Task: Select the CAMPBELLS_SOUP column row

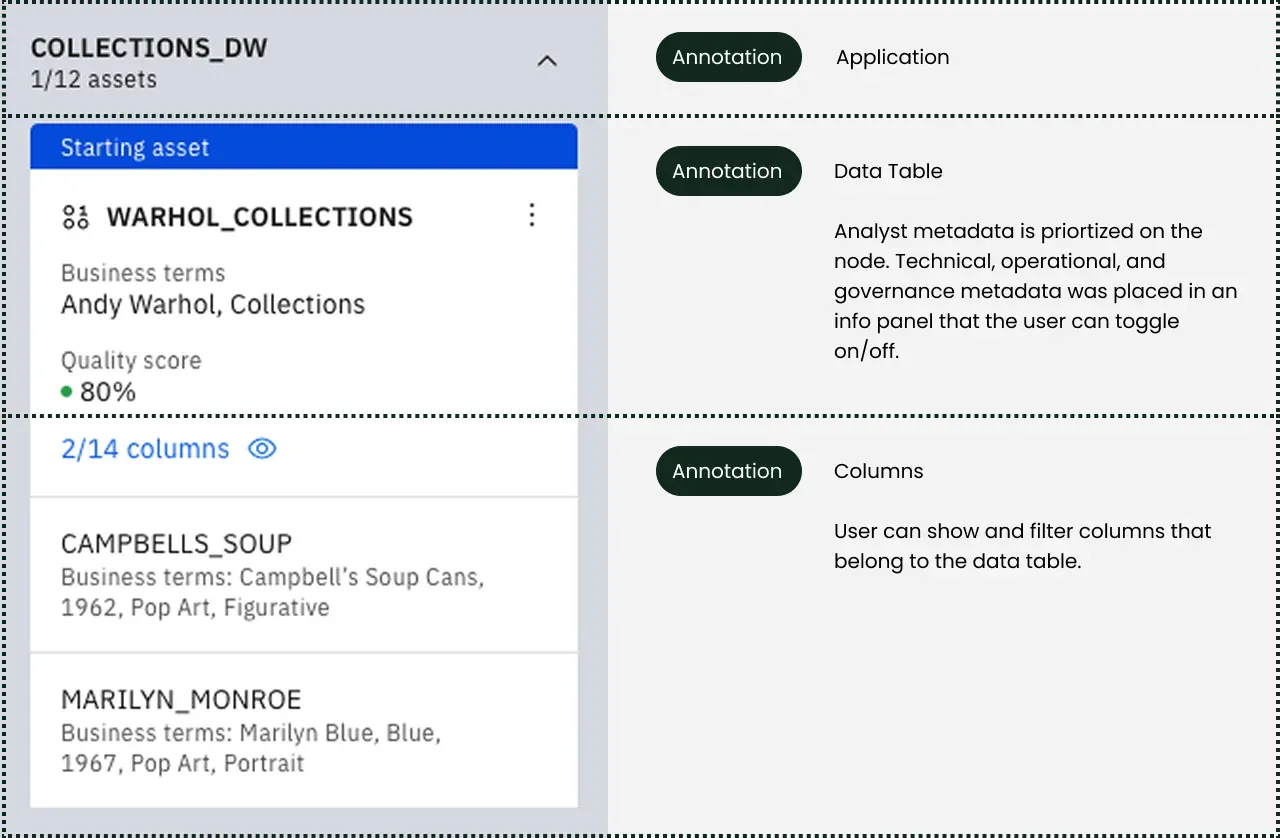Action: [x=304, y=575]
